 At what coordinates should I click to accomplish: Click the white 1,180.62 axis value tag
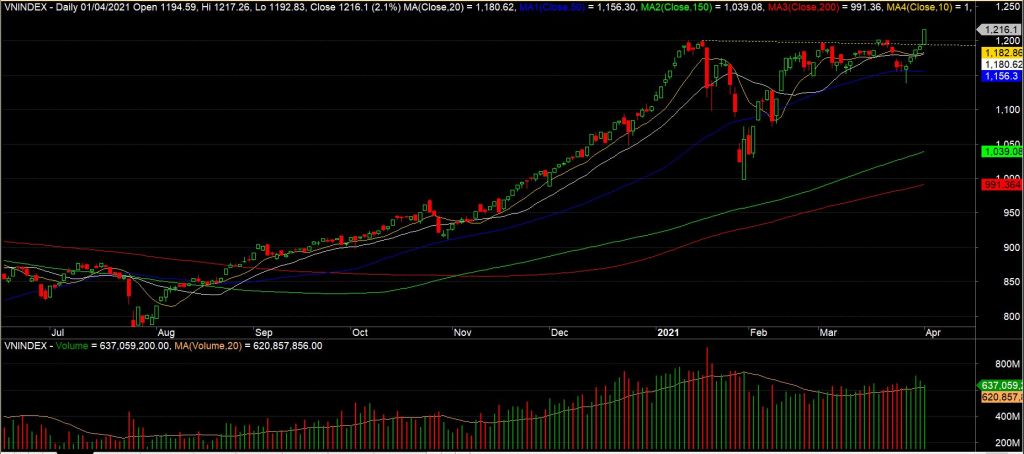pos(1003,65)
